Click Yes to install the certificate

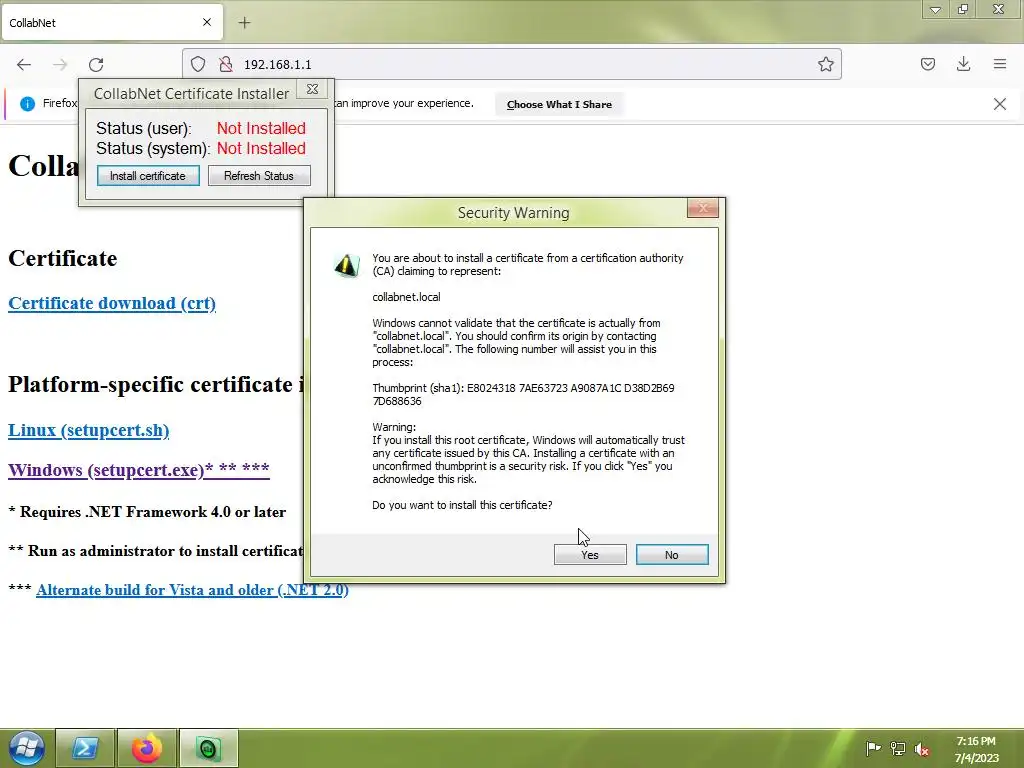click(x=590, y=554)
